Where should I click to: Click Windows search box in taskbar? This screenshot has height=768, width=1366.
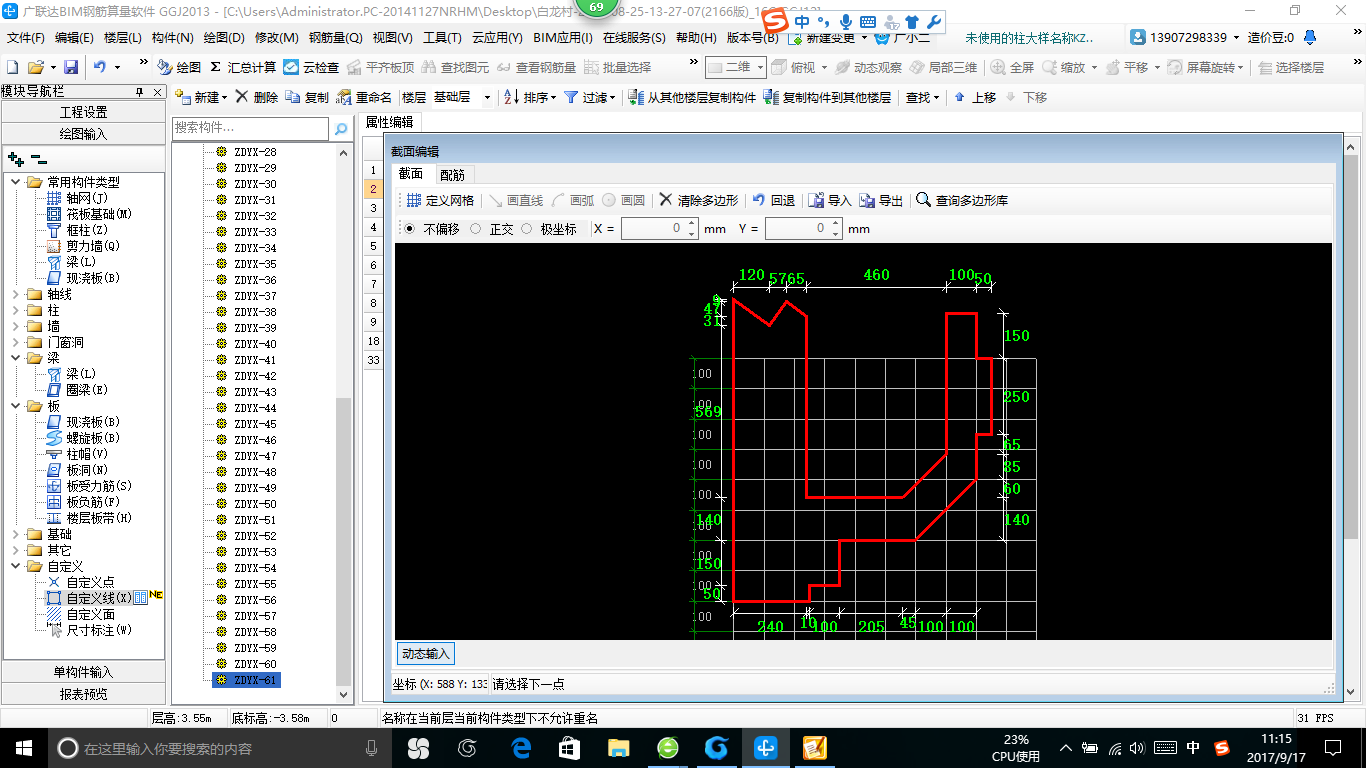point(217,748)
